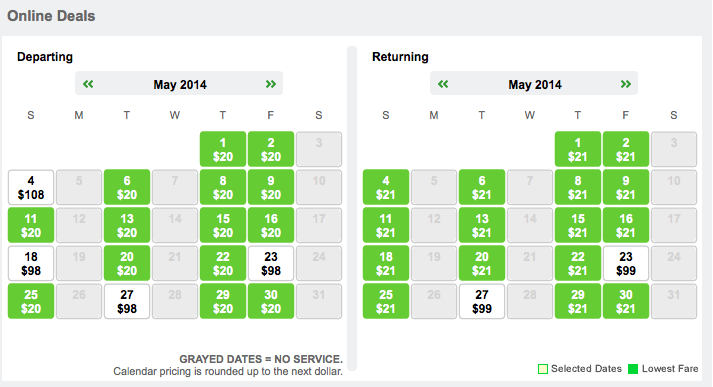713x387 pixels.
Task: Go to next month in Departing calendar
Action: click(271, 84)
